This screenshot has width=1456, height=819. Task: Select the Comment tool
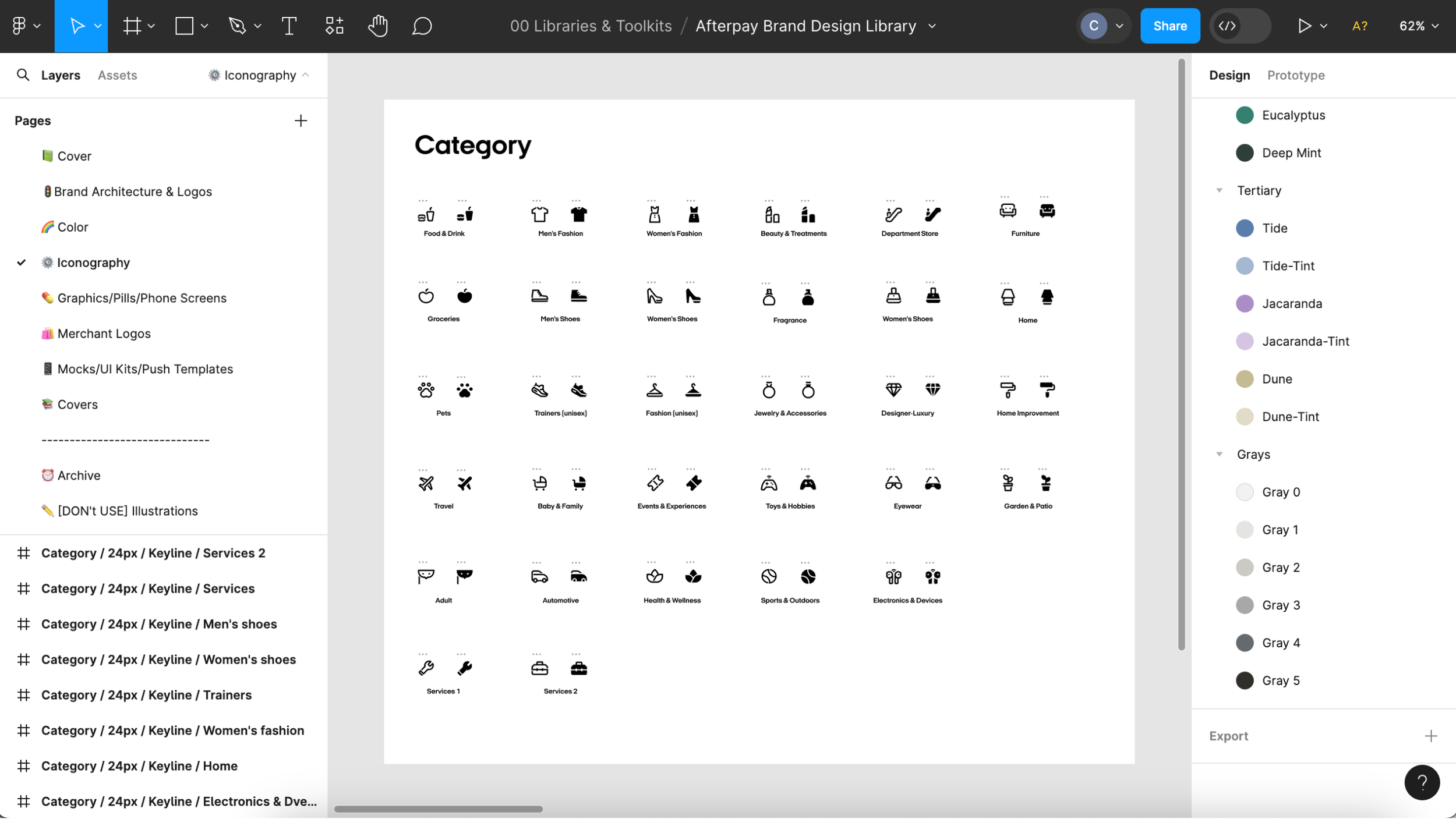click(422, 26)
